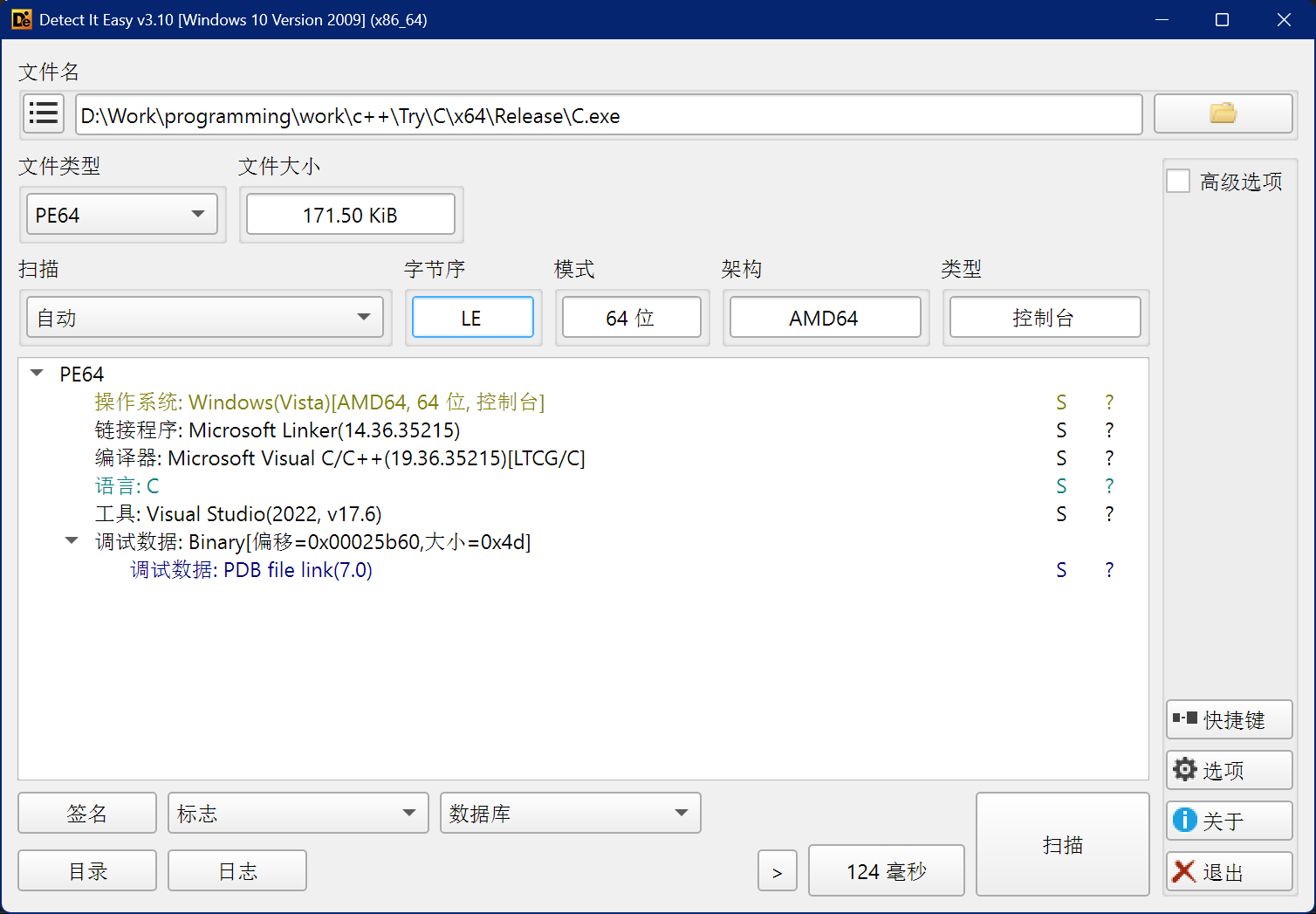Close the Detect It Easy window
Screen dimensions: 1316x914
tap(1284, 19)
